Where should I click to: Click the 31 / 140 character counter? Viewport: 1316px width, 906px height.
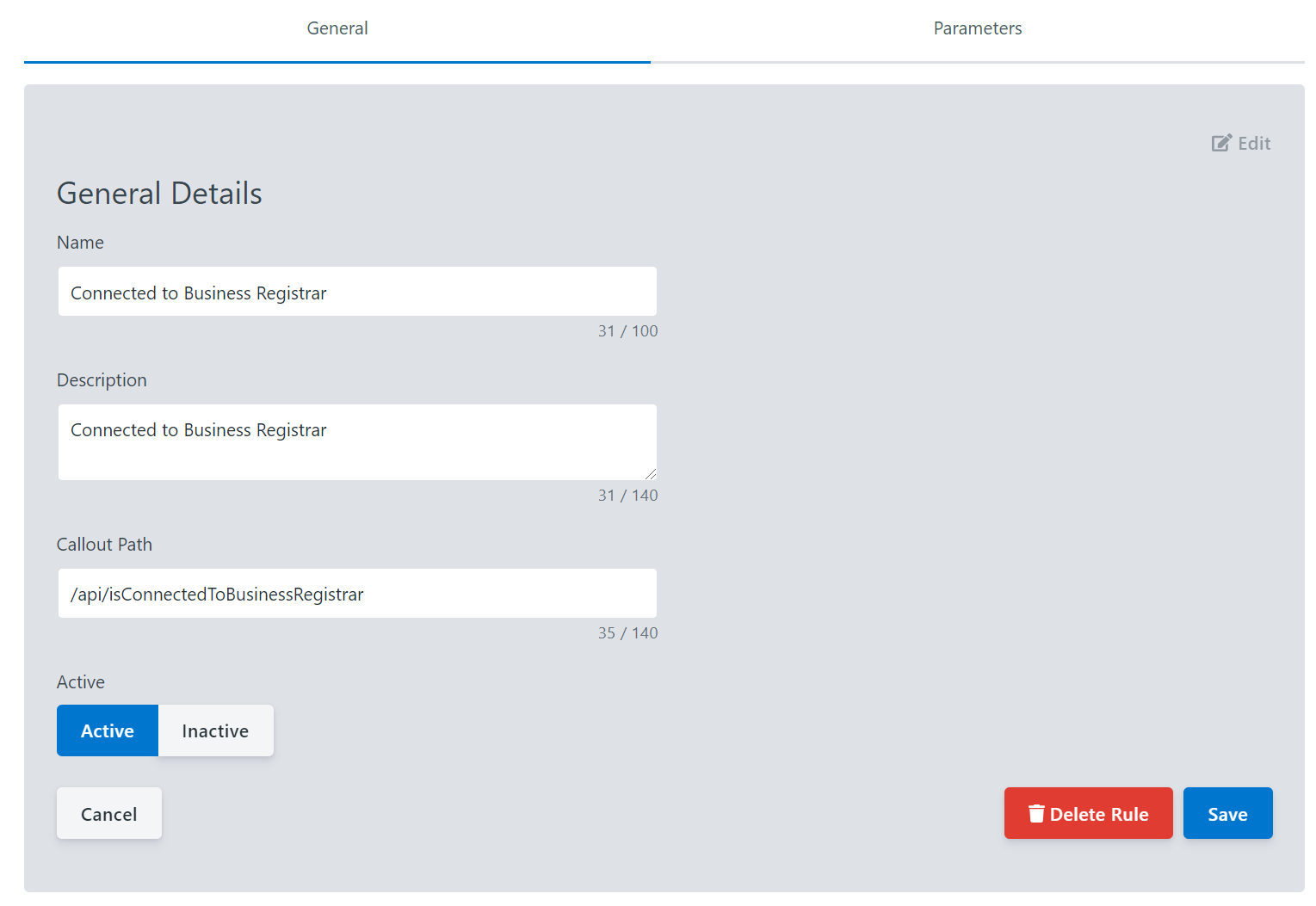(627, 496)
